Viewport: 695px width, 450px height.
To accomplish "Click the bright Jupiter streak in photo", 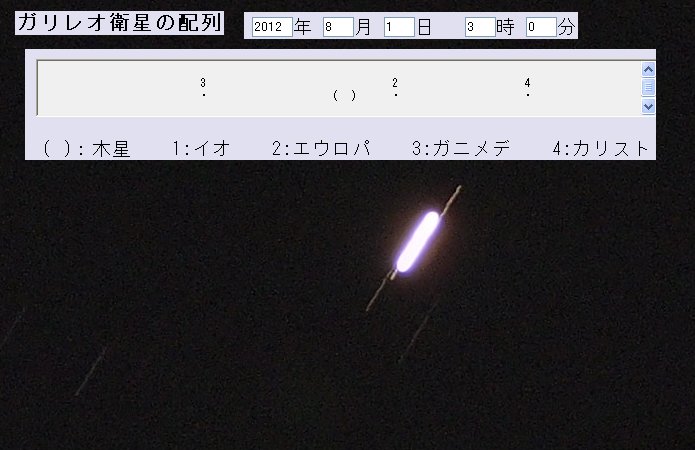I will [418, 241].
